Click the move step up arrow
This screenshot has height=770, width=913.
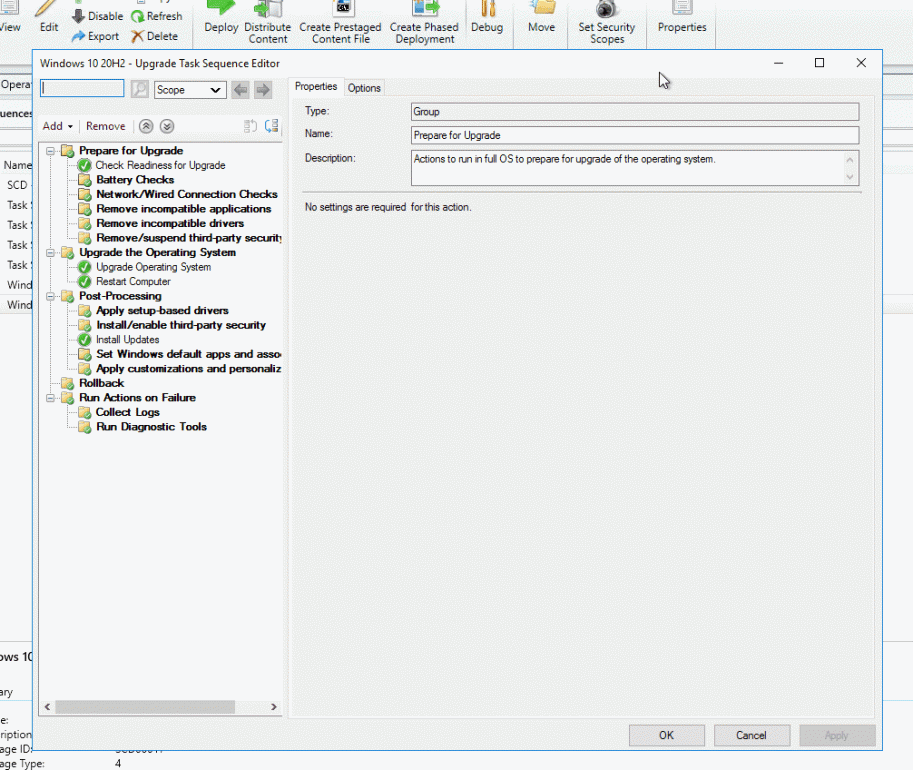point(148,126)
